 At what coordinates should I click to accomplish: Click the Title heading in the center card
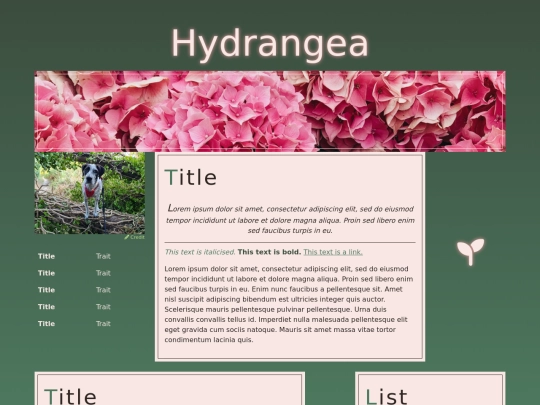[x=191, y=178]
